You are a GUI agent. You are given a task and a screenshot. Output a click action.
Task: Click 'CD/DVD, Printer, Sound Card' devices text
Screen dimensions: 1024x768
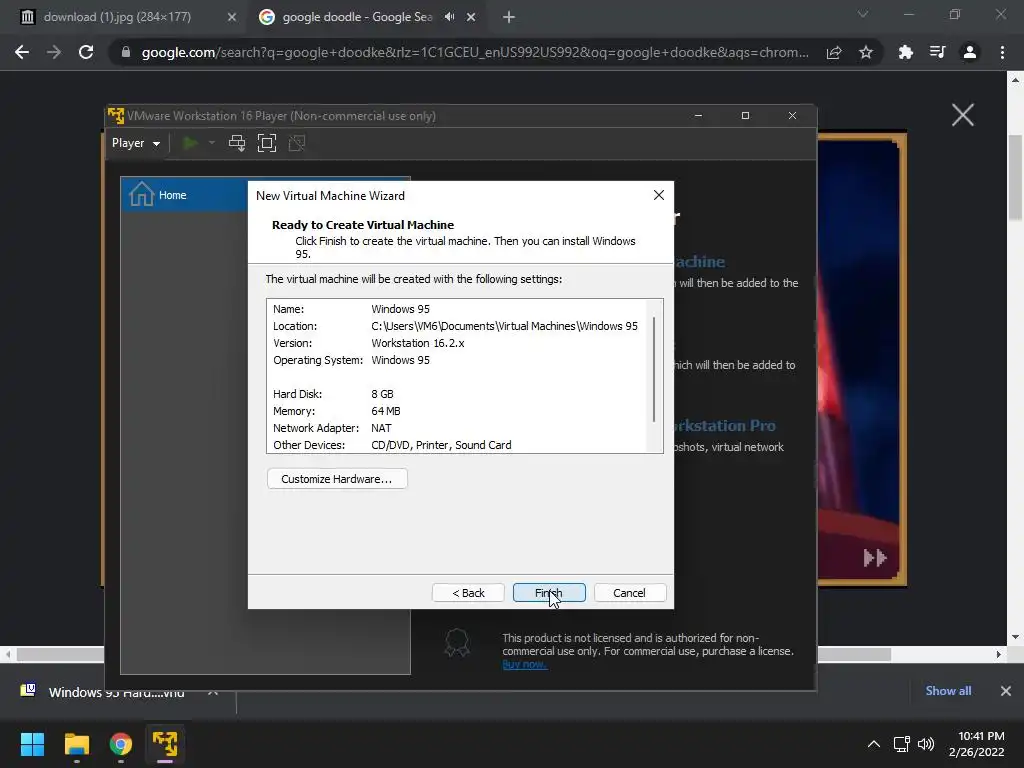click(x=441, y=445)
